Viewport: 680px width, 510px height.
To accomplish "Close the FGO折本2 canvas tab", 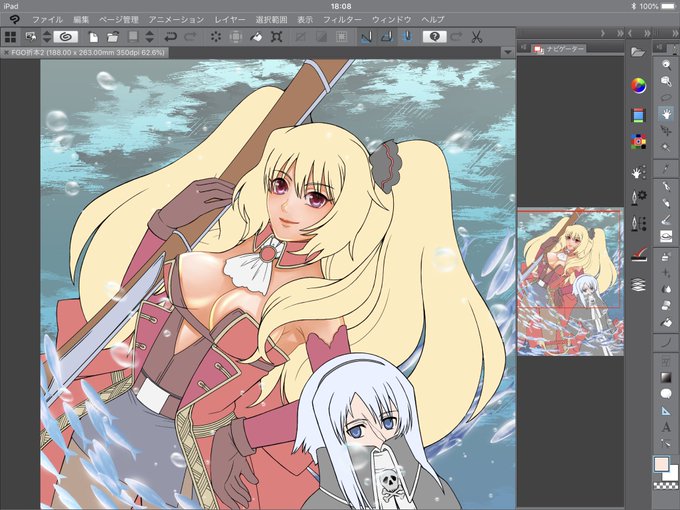I will (x=6, y=52).
